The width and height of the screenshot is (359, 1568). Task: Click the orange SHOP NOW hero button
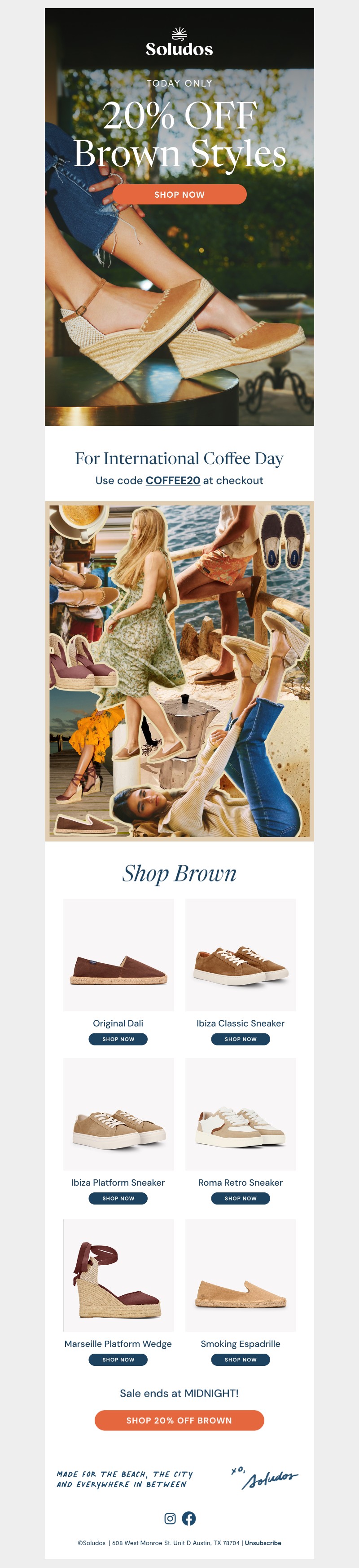(179, 194)
